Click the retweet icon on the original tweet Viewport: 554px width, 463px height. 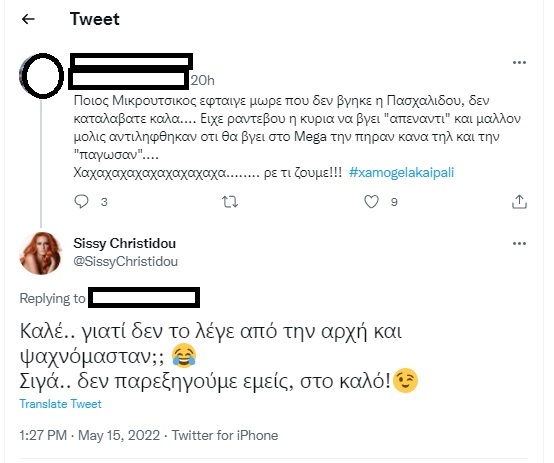tap(230, 202)
